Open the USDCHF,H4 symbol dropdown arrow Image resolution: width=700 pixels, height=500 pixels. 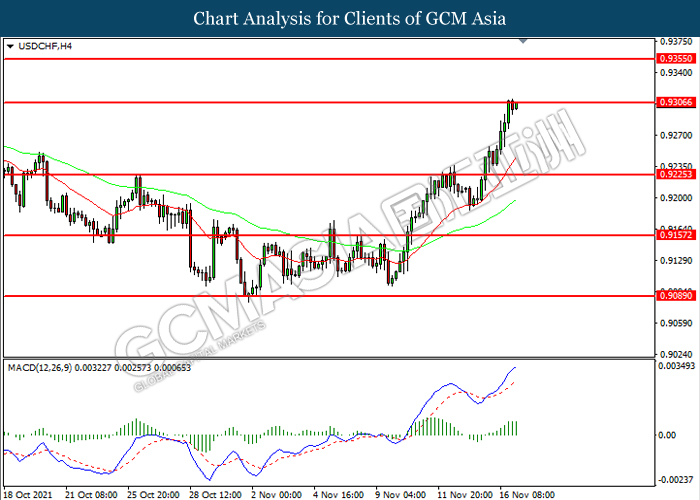pos(10,46)
